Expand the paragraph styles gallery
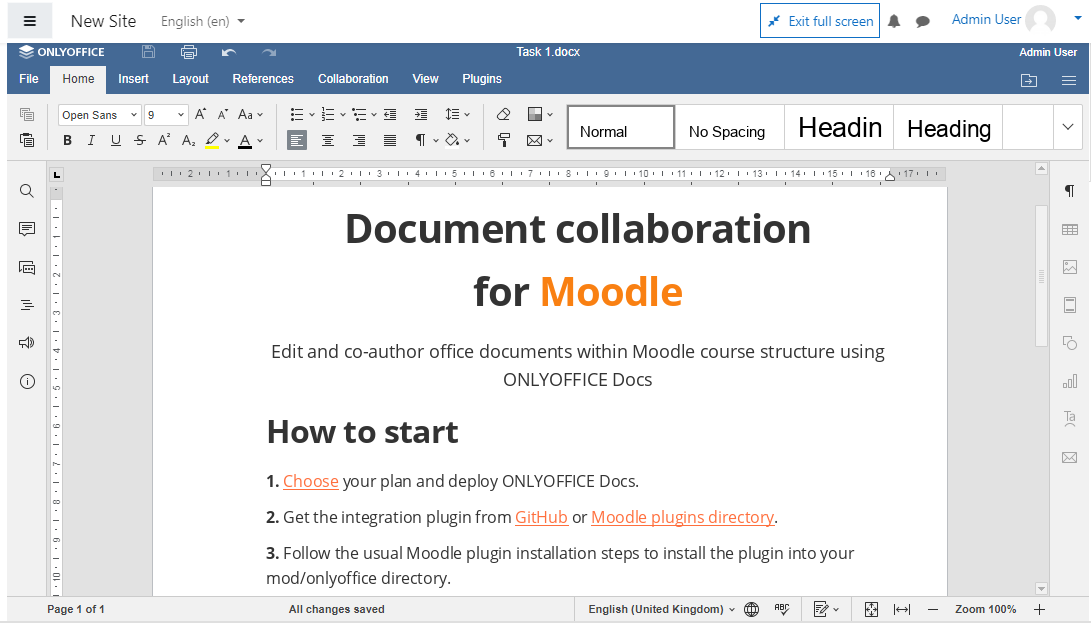 coord(1067,127)
